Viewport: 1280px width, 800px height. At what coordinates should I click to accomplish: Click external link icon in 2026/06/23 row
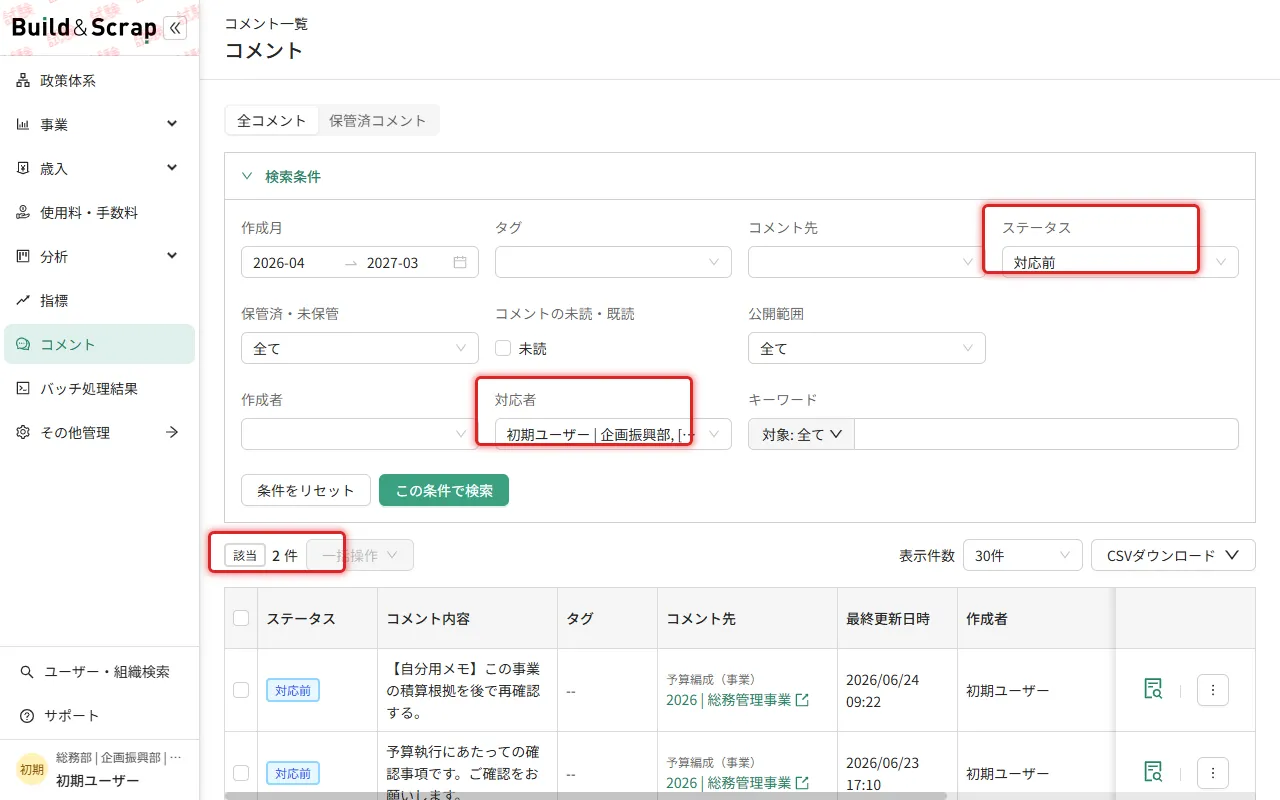(802, 782)
